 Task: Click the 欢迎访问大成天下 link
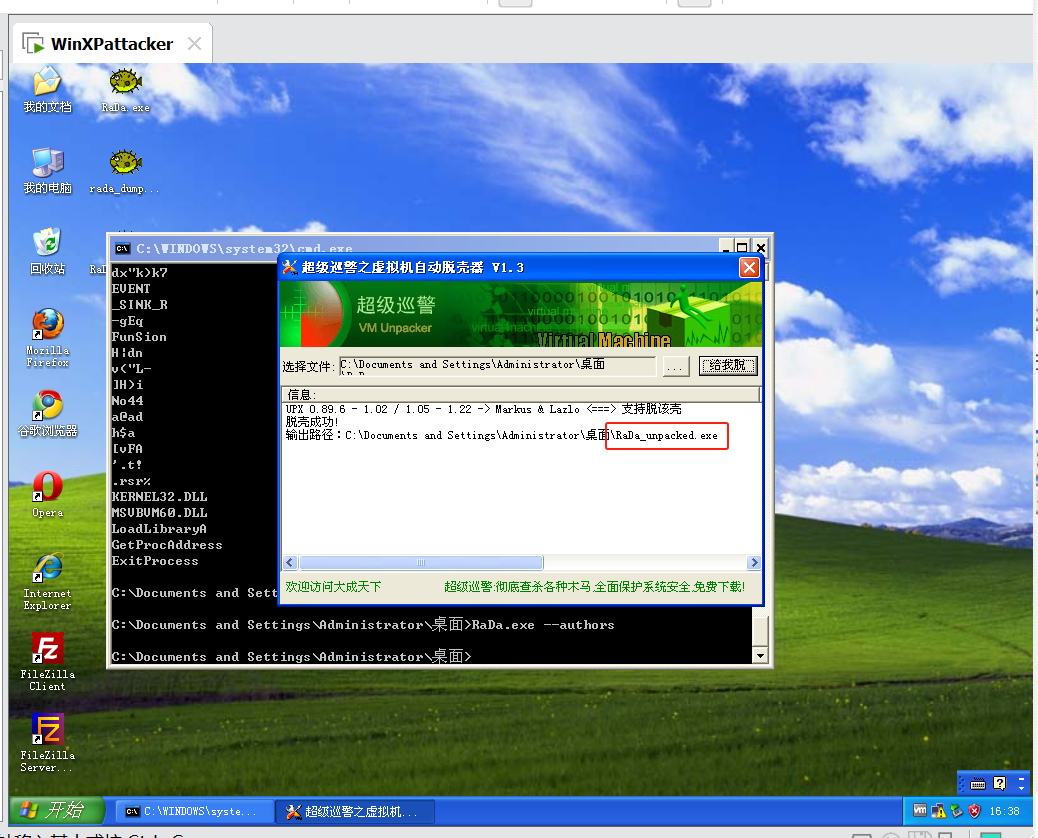coord(333,586)
